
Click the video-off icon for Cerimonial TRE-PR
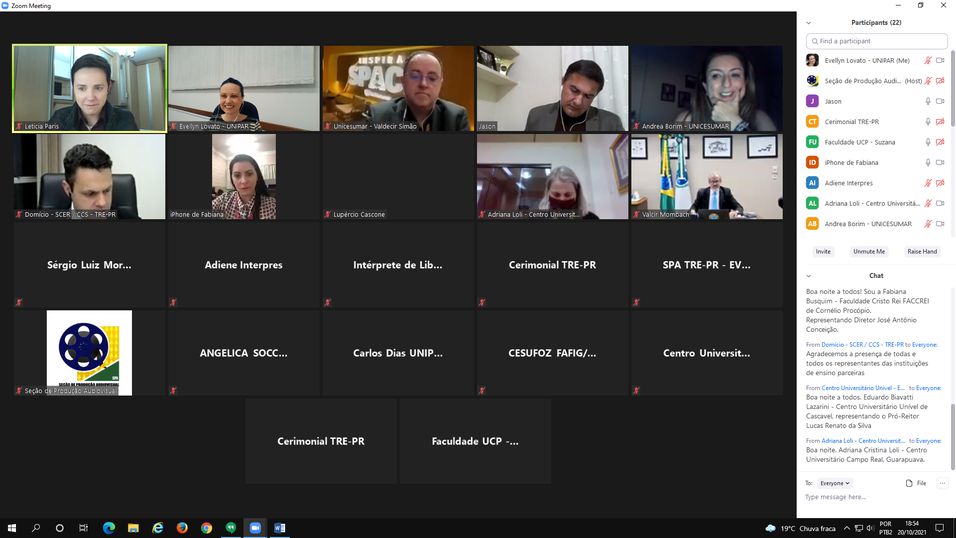click(x=940, y=121)
